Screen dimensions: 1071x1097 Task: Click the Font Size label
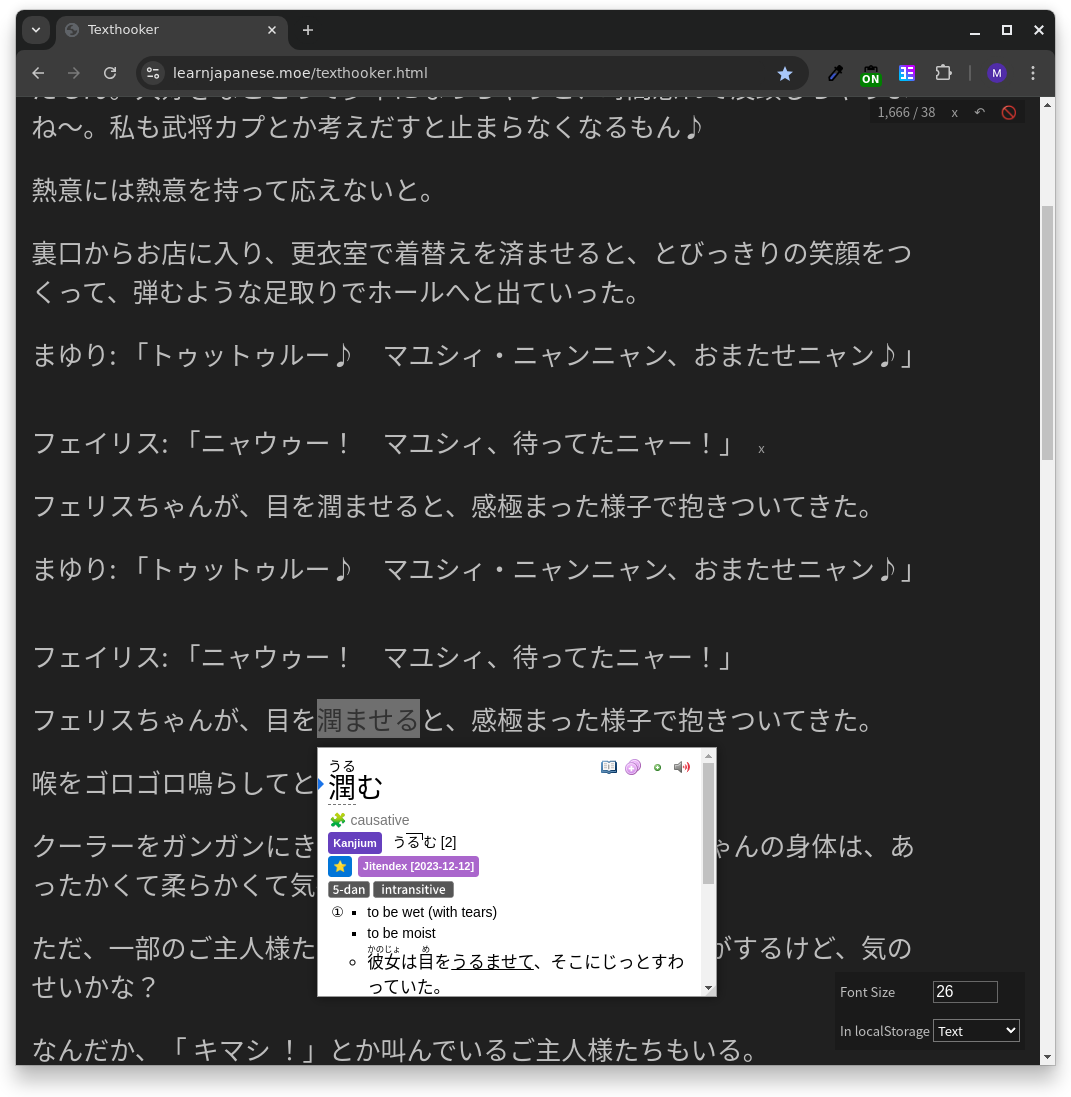click(867, 992)
